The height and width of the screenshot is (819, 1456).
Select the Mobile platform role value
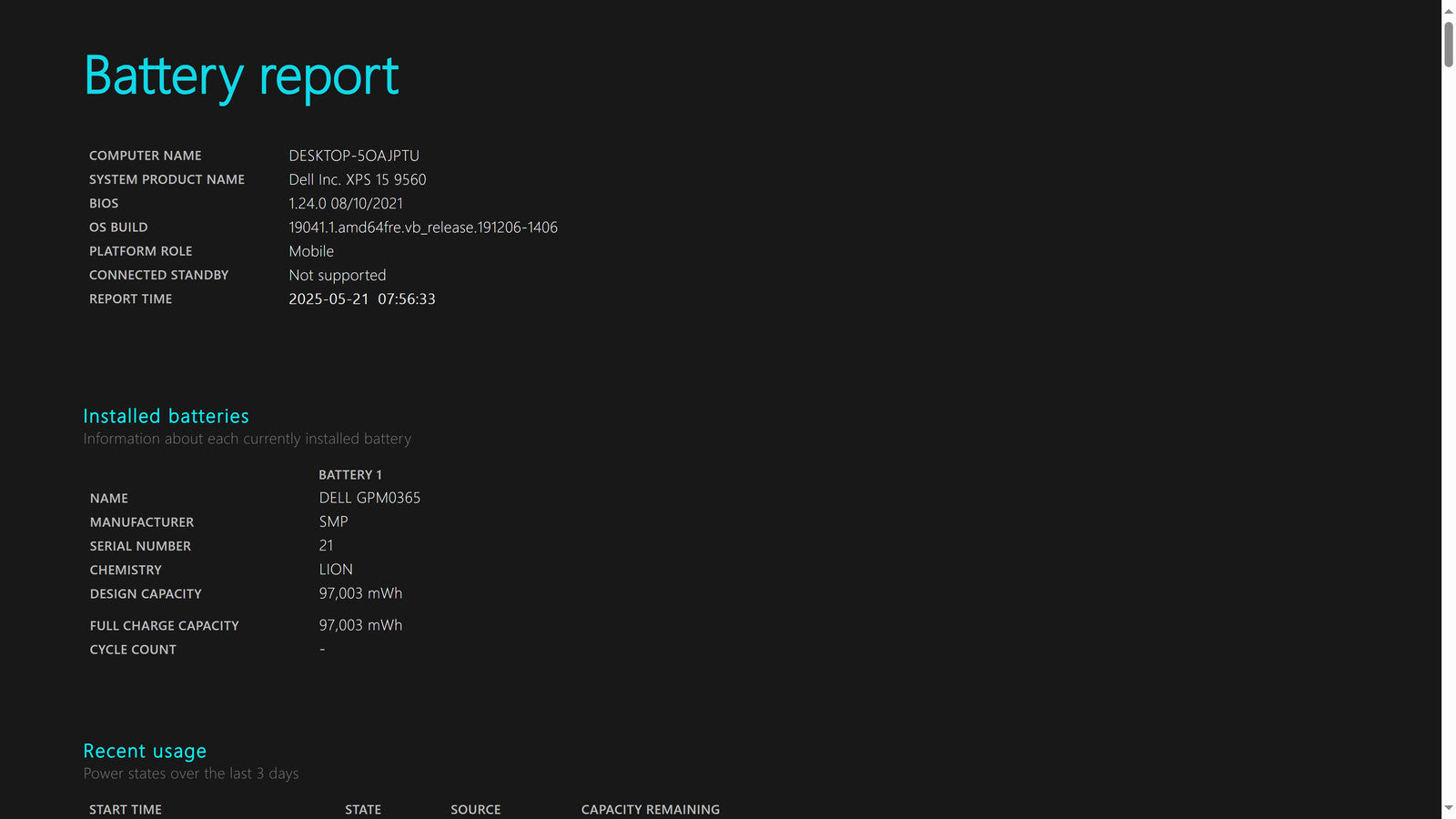click(x=311, y=251)
